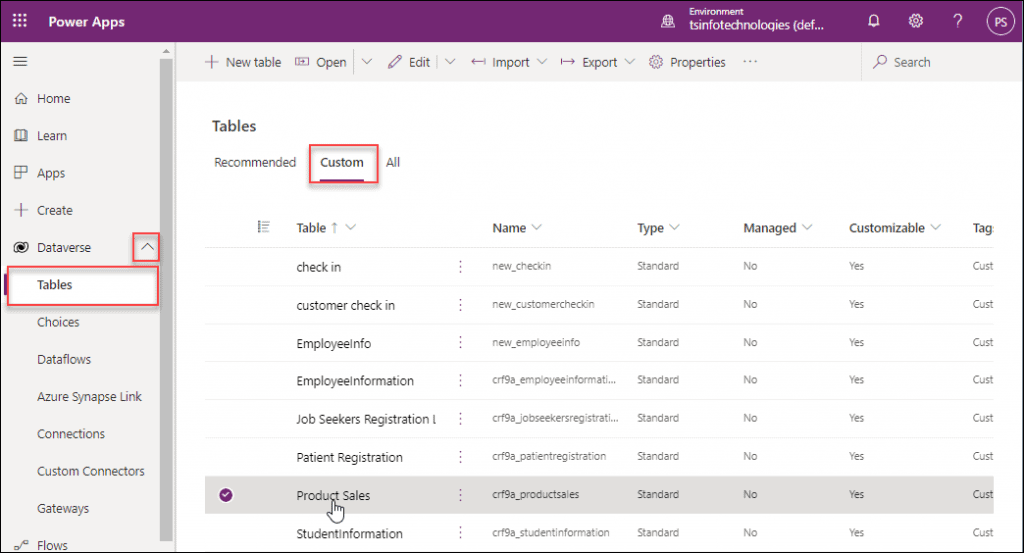Screen dimensions: 1024x553
Task: Switch to the Recommended tab
Action: coord(255,162)
